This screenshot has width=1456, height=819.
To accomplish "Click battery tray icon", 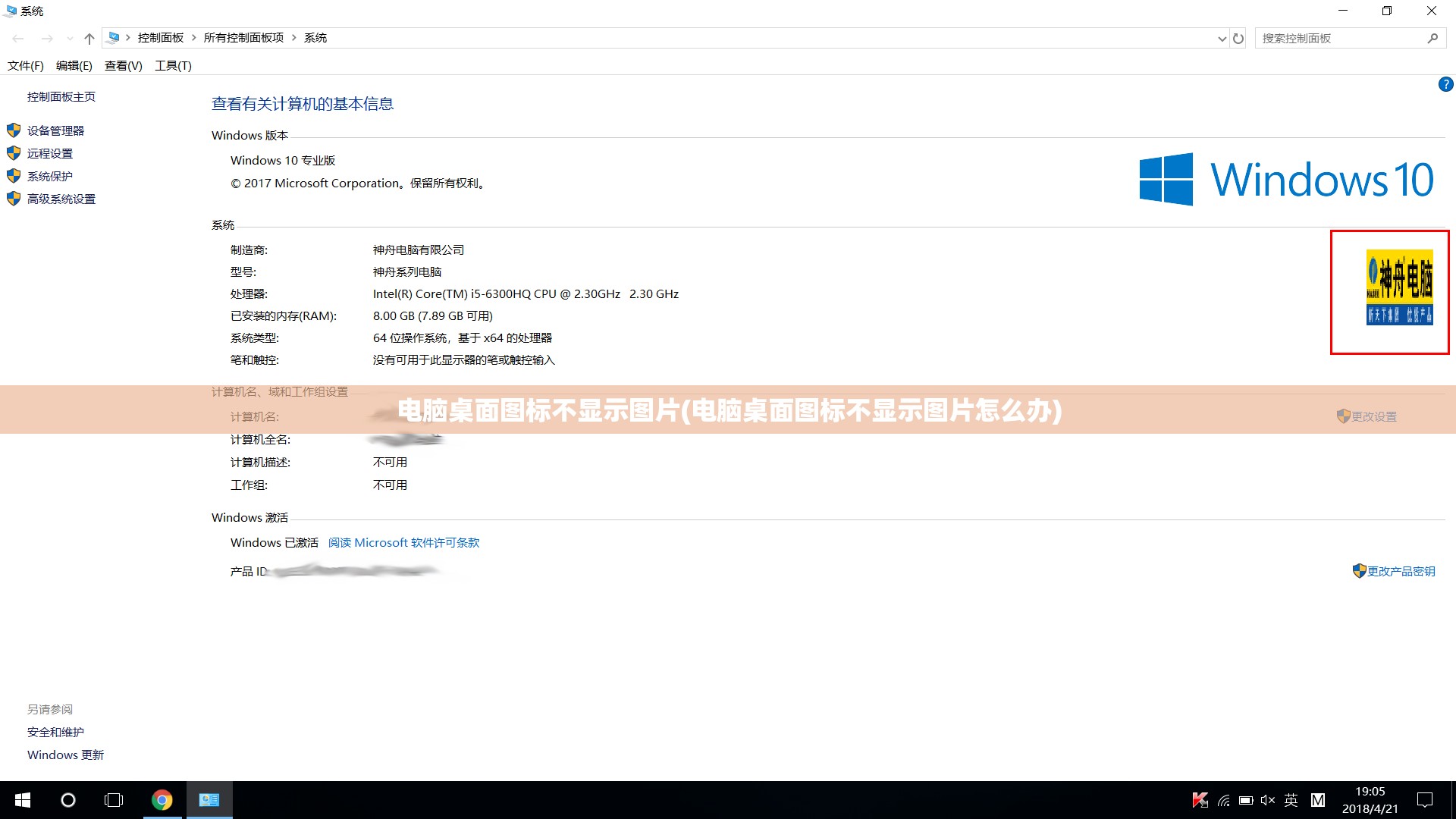I will tap(1246, 800).
